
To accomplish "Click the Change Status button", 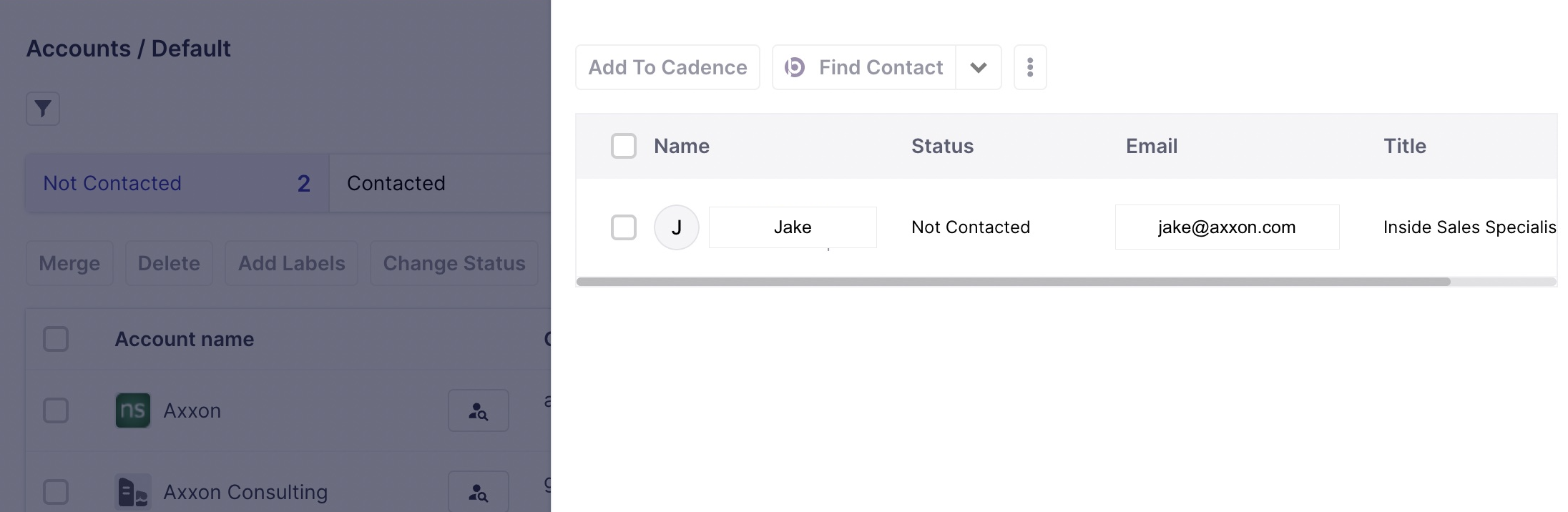I will (454, 263).
